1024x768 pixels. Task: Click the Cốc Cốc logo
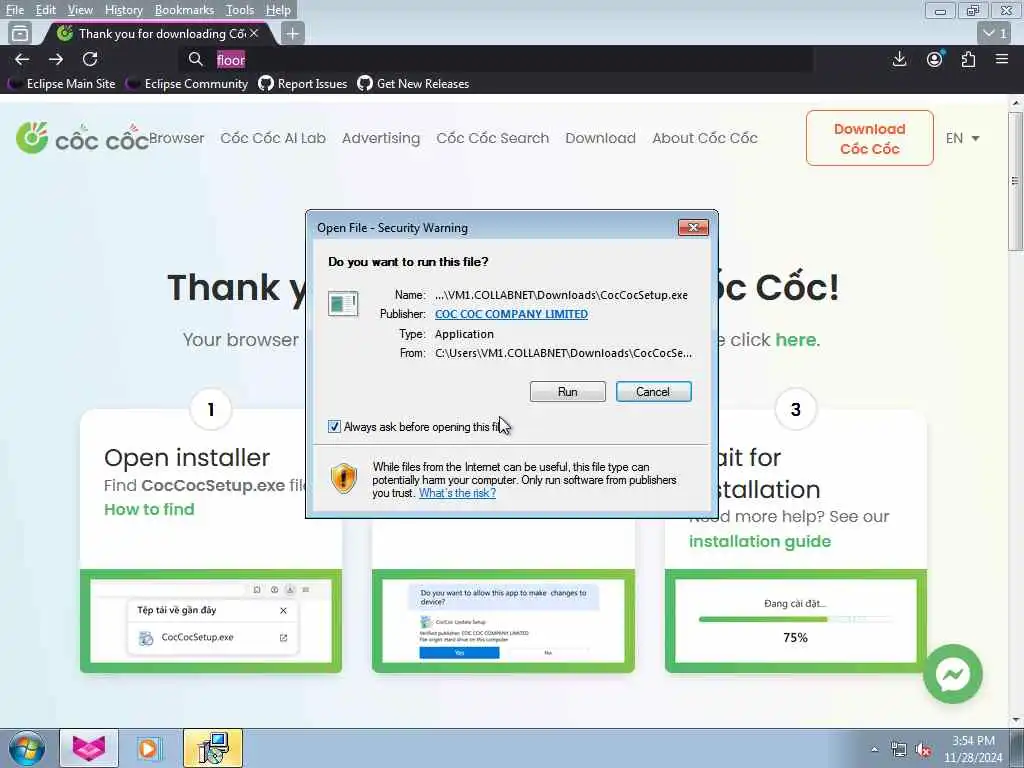[82, 138]
